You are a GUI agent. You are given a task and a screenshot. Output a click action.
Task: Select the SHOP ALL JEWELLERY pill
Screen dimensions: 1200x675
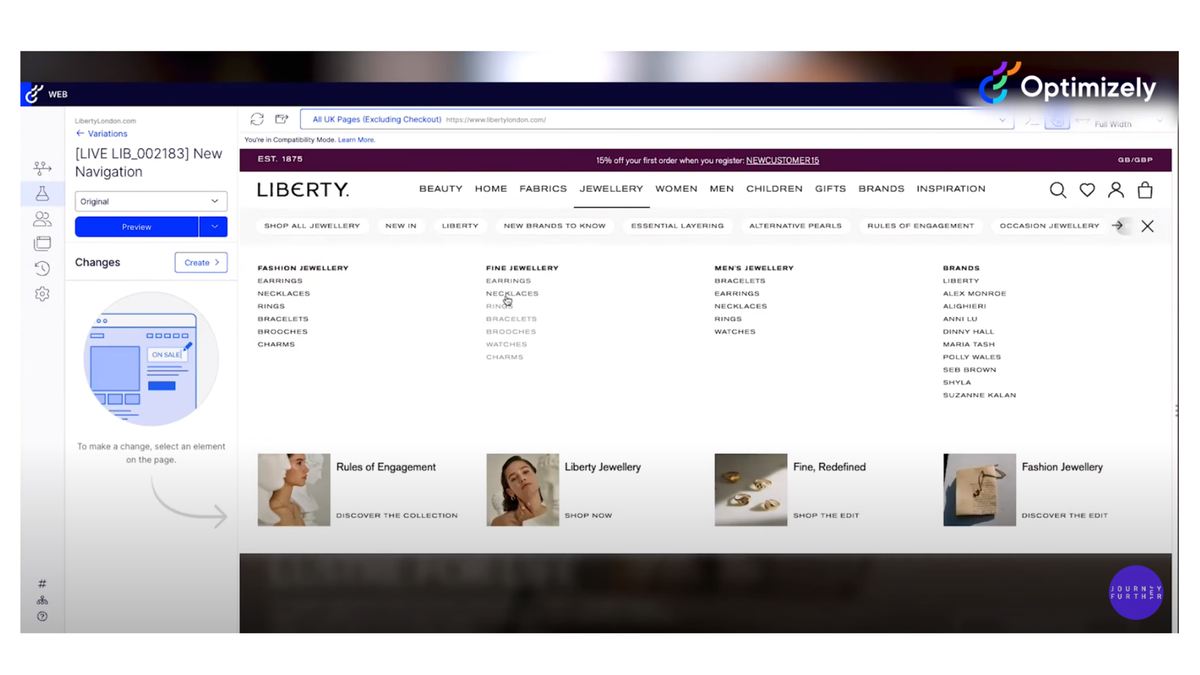(x=312, y=226)
